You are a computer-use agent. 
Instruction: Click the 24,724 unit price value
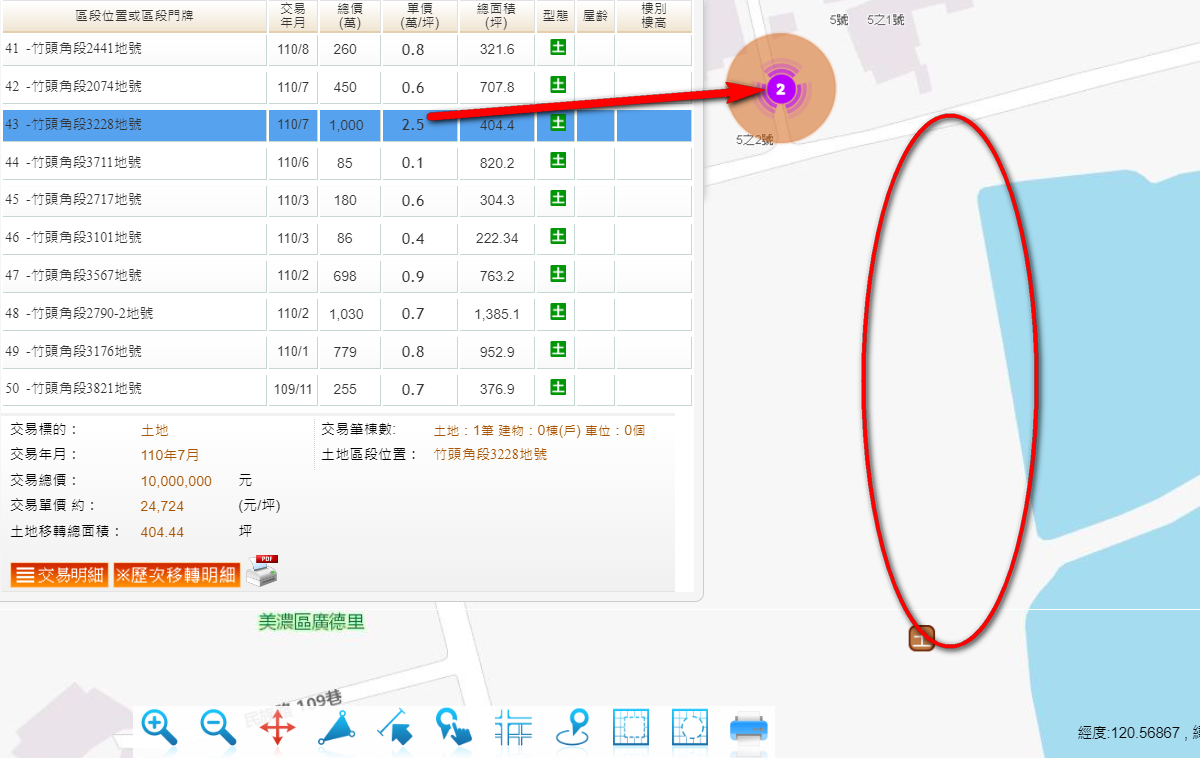[x=162, y=506]
